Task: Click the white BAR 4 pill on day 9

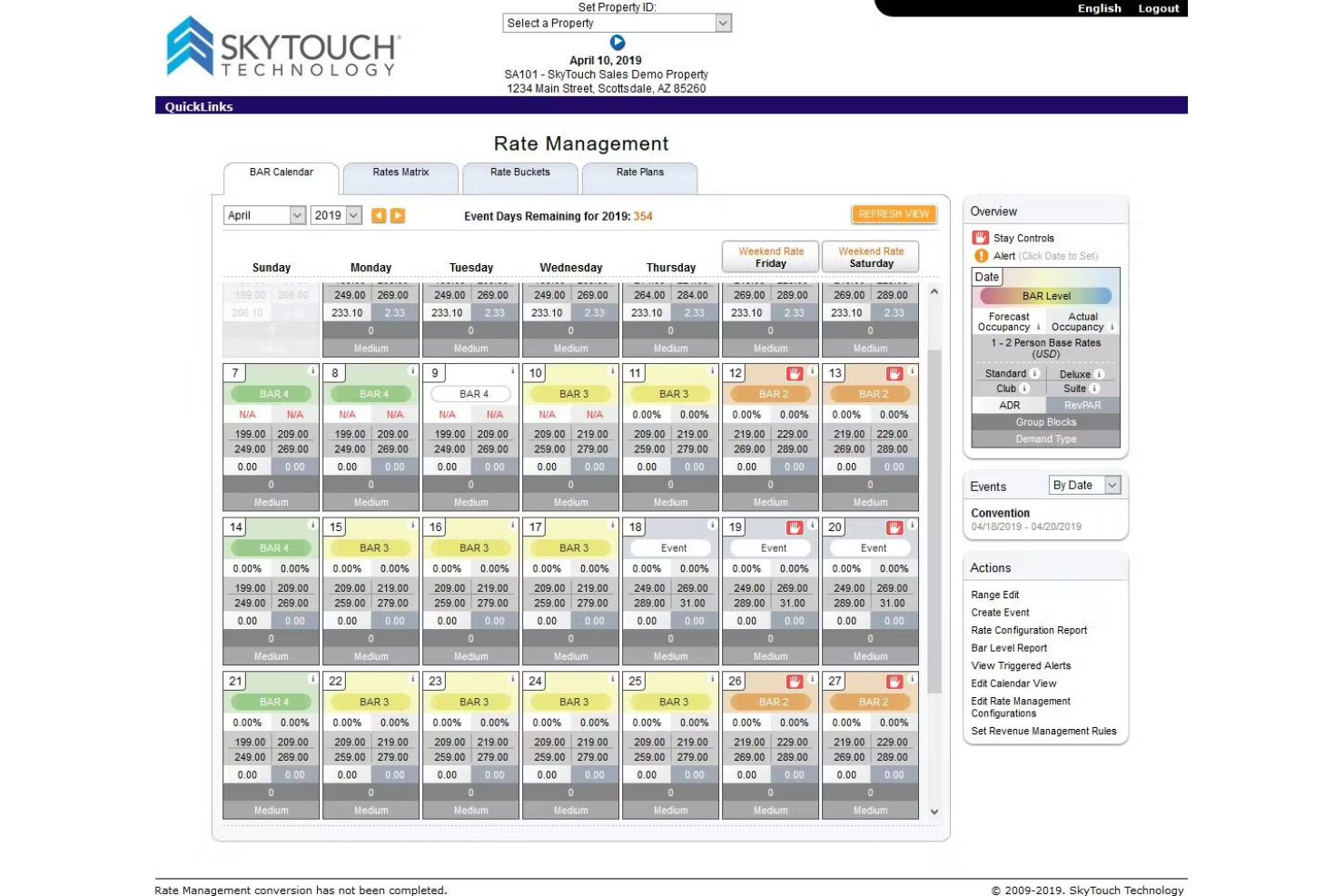Action: tap(471, 394)
